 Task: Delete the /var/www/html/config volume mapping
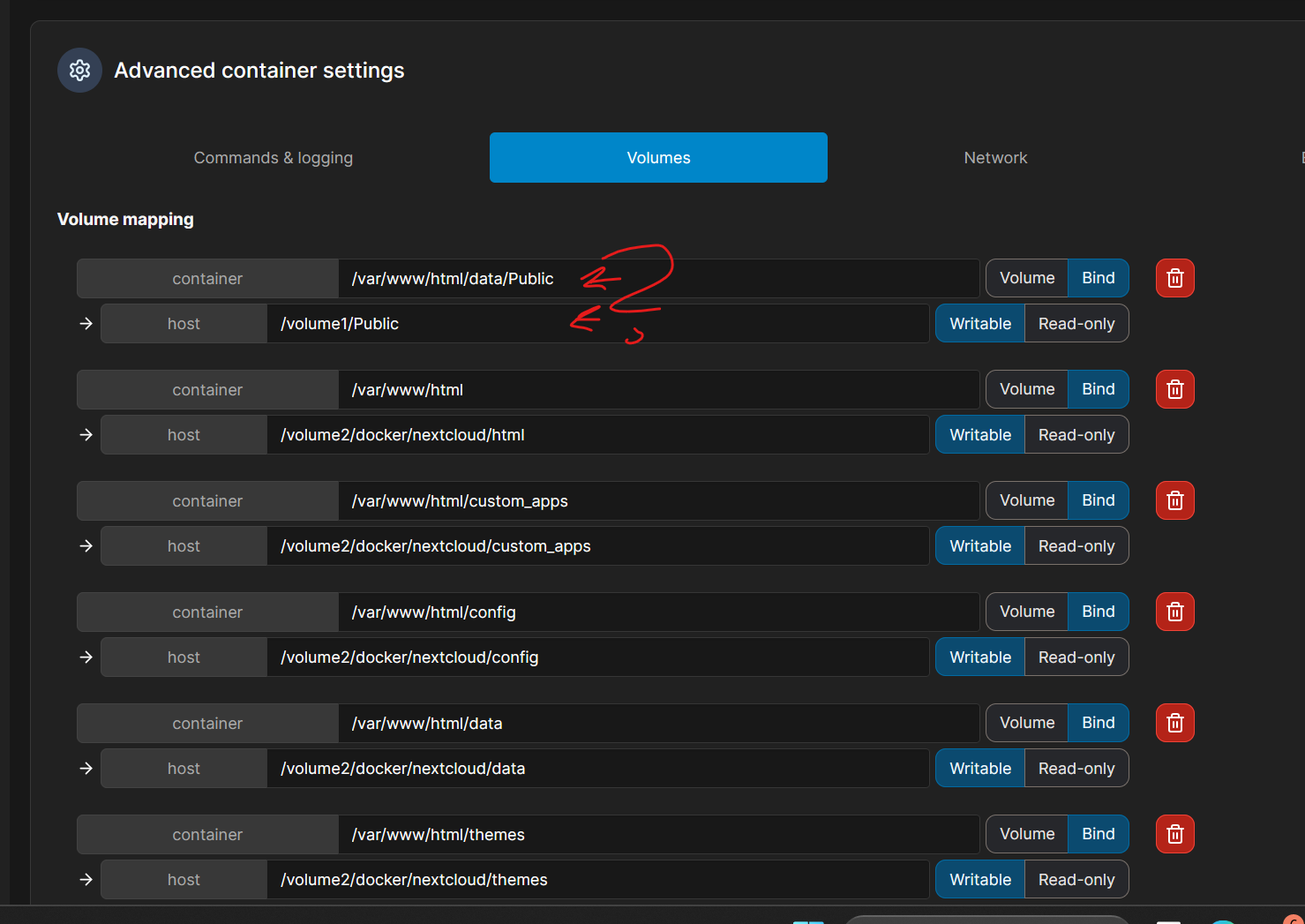[1174, 612]
